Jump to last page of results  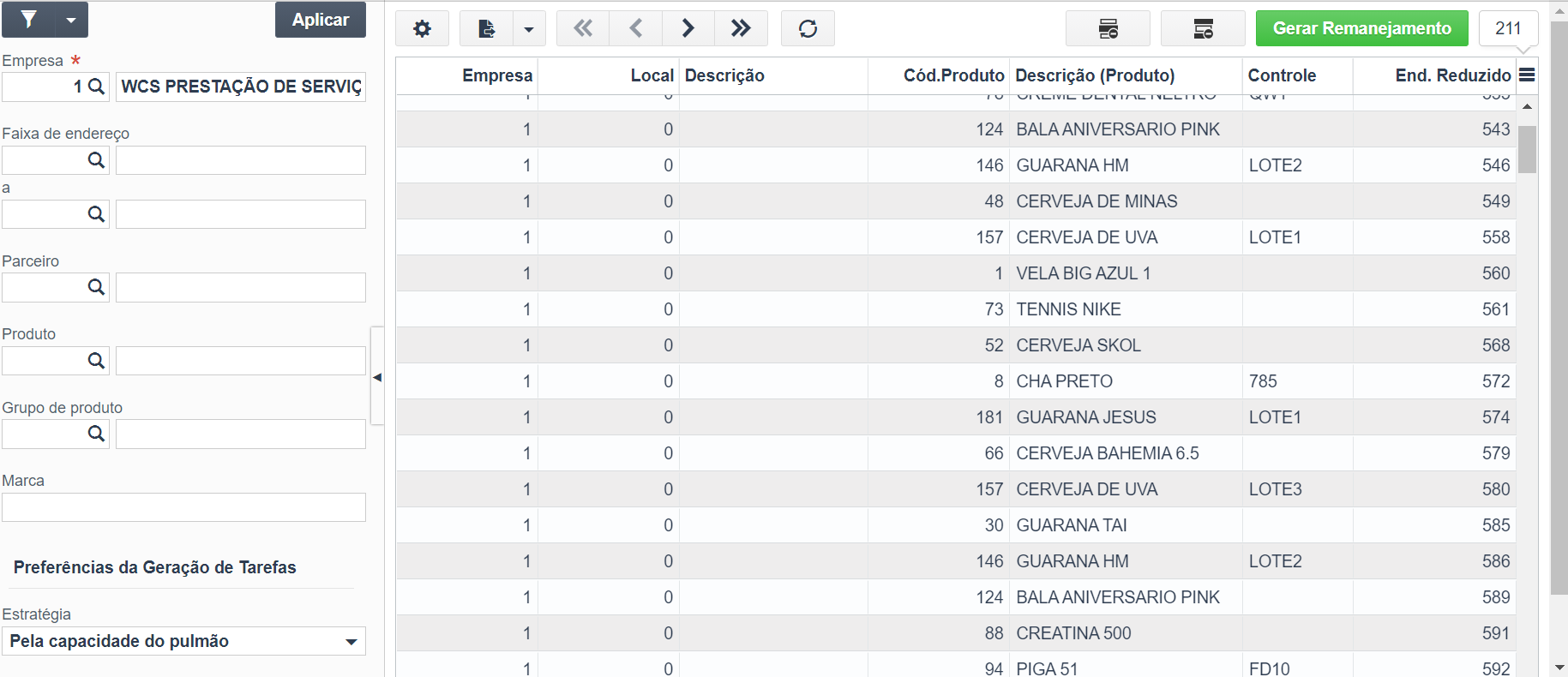(741, 28)
